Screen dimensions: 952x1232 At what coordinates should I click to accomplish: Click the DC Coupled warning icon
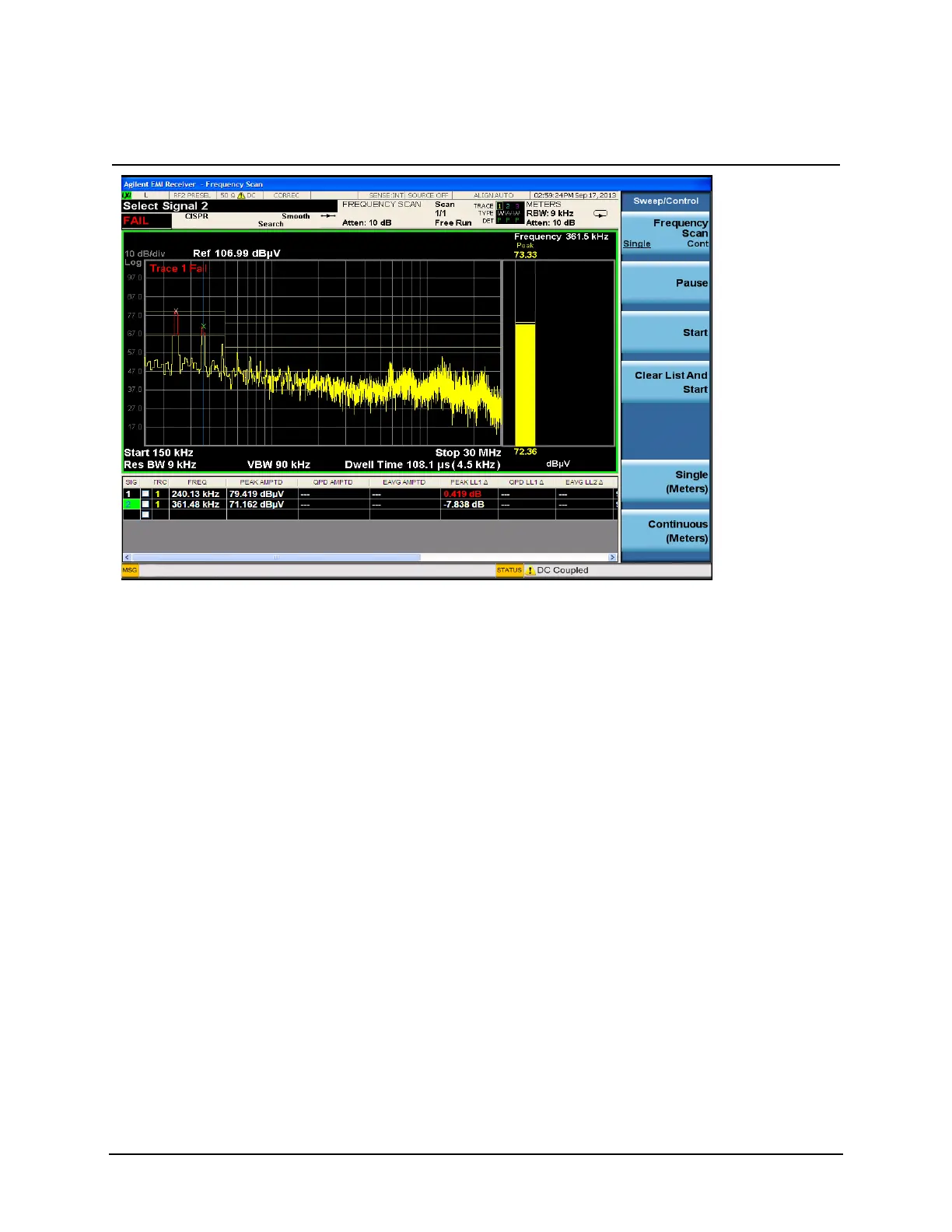530,571
